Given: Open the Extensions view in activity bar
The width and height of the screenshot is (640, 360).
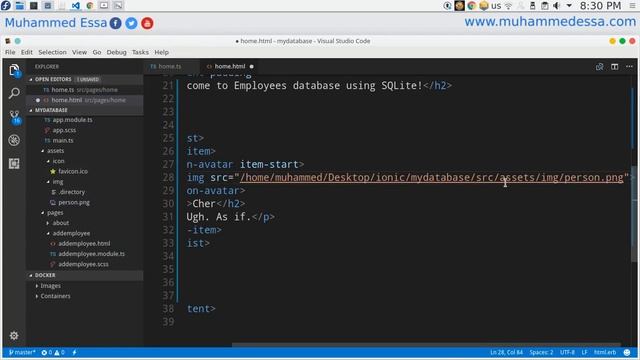Looking at the screenshot, I should point(14,164).
